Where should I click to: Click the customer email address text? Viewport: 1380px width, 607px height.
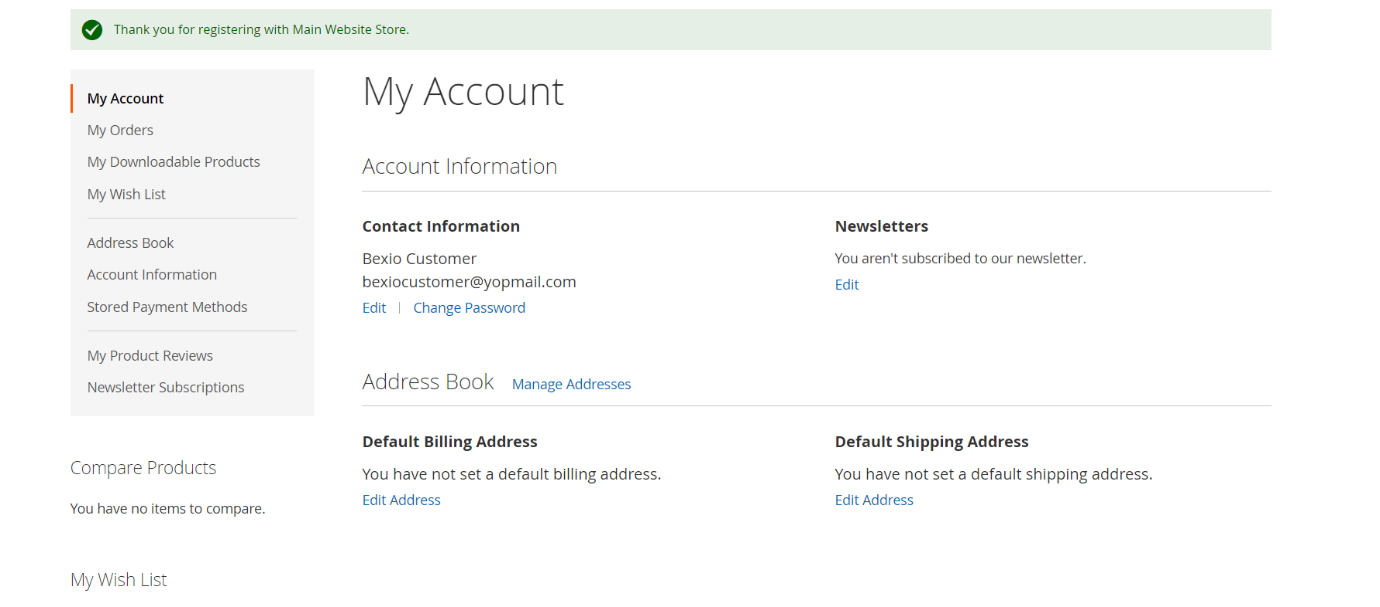[469, 282]
